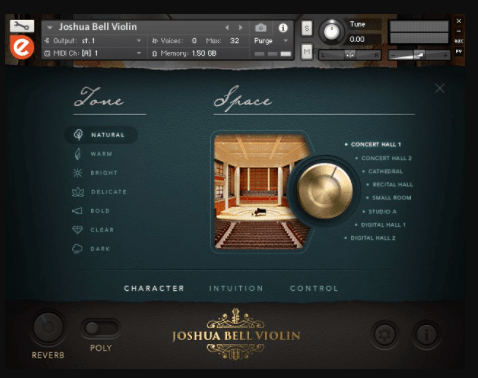Viewport: 478px width, 378px height.
Task: Click the lotus icon beside Delicate
Action: (x=78, y=192)
